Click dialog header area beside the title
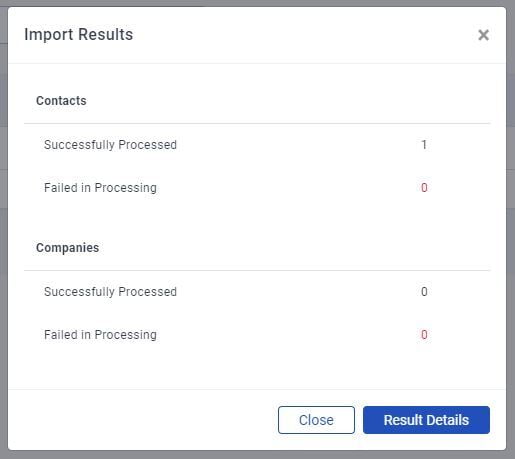This screenshot has width=515, height=459. pos(300,35)
